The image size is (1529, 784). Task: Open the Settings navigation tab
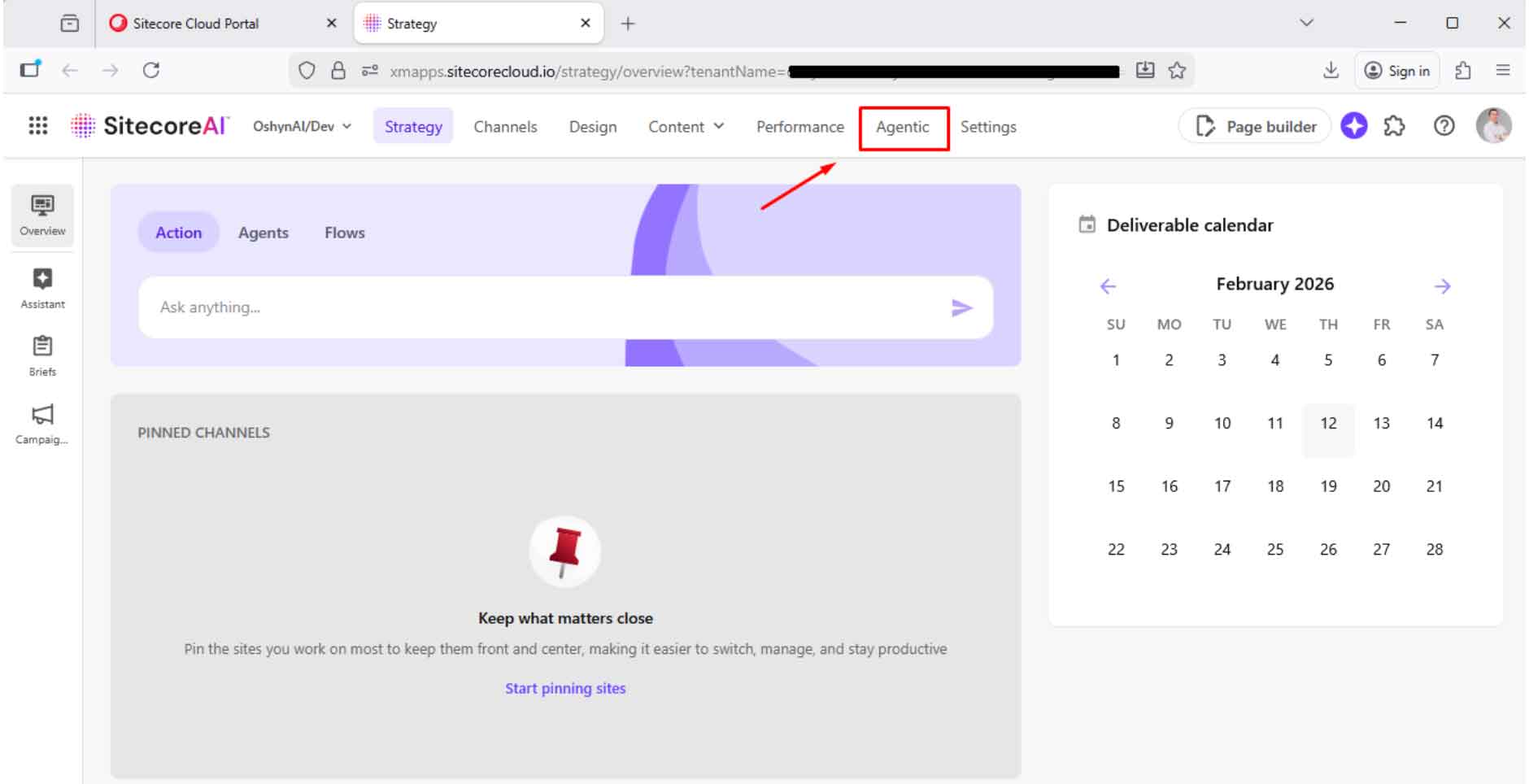pyautogui.click(x=988, y=127)
